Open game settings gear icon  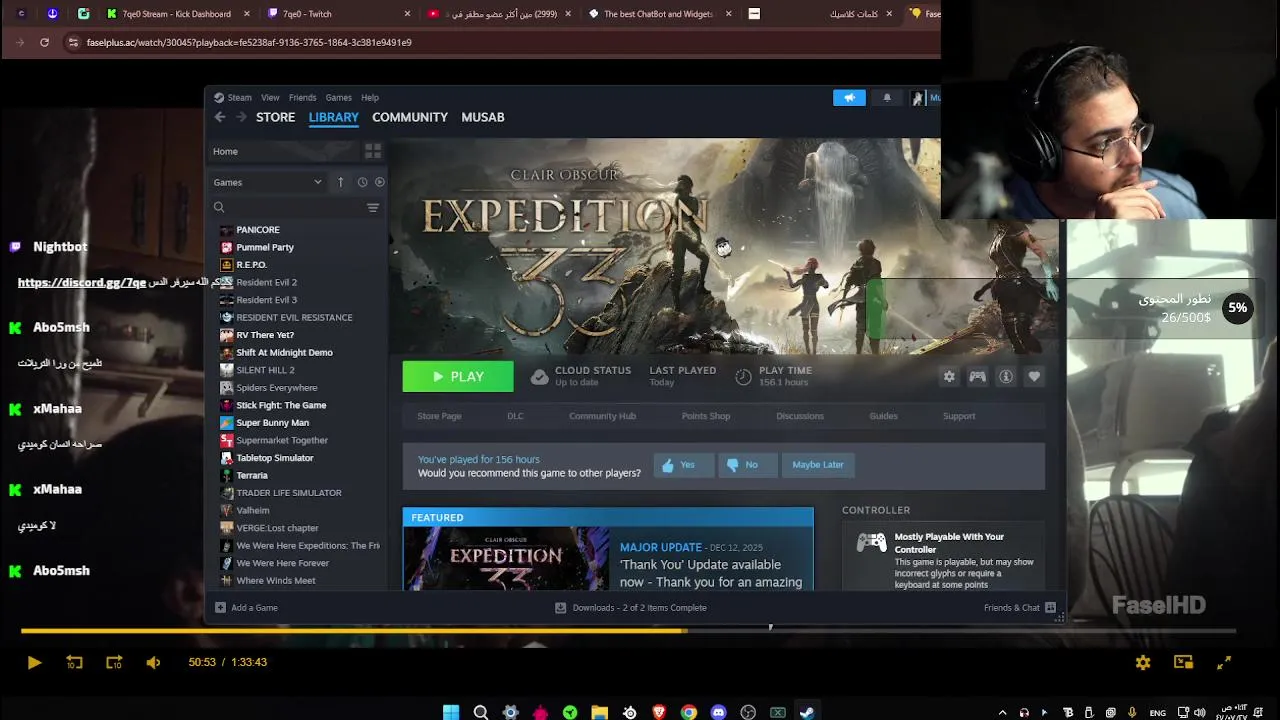(x=949, y=377)
